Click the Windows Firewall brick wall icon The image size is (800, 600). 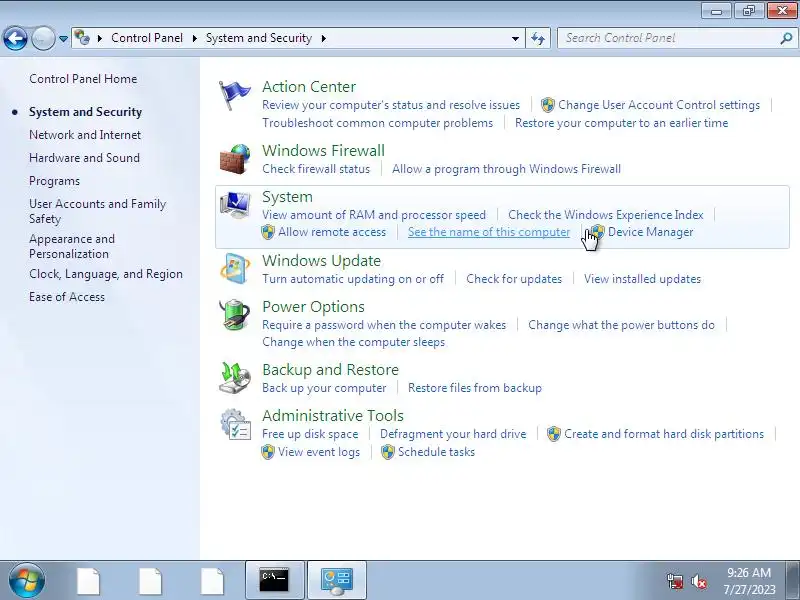[x=235, y=159]
